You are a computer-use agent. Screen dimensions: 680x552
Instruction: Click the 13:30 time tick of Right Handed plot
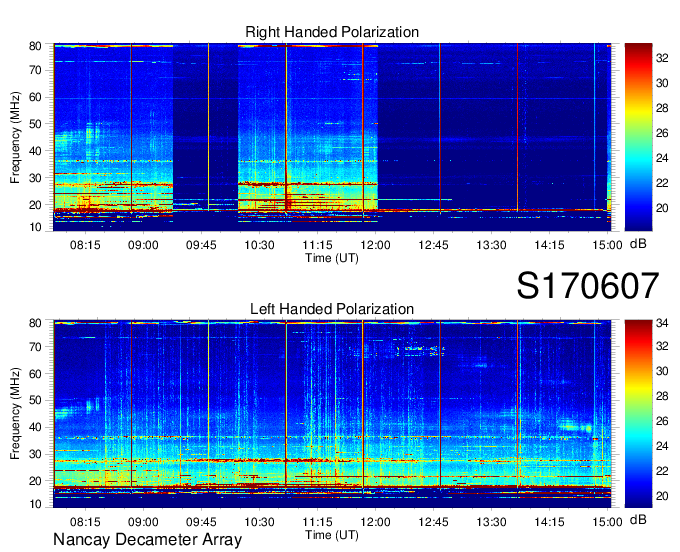coord(491,245)
